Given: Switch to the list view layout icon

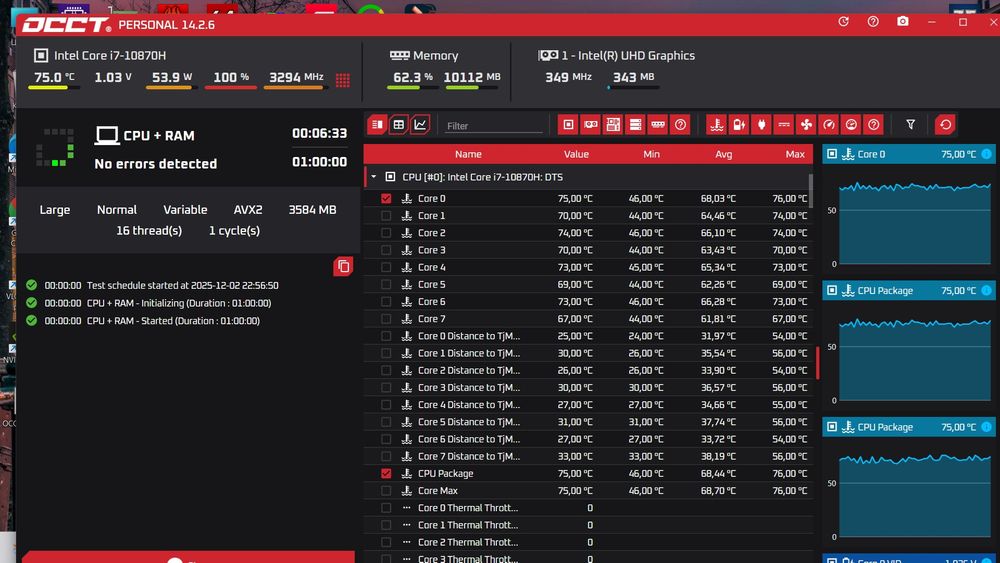Looking at the screenshot, I should [377, 125].
